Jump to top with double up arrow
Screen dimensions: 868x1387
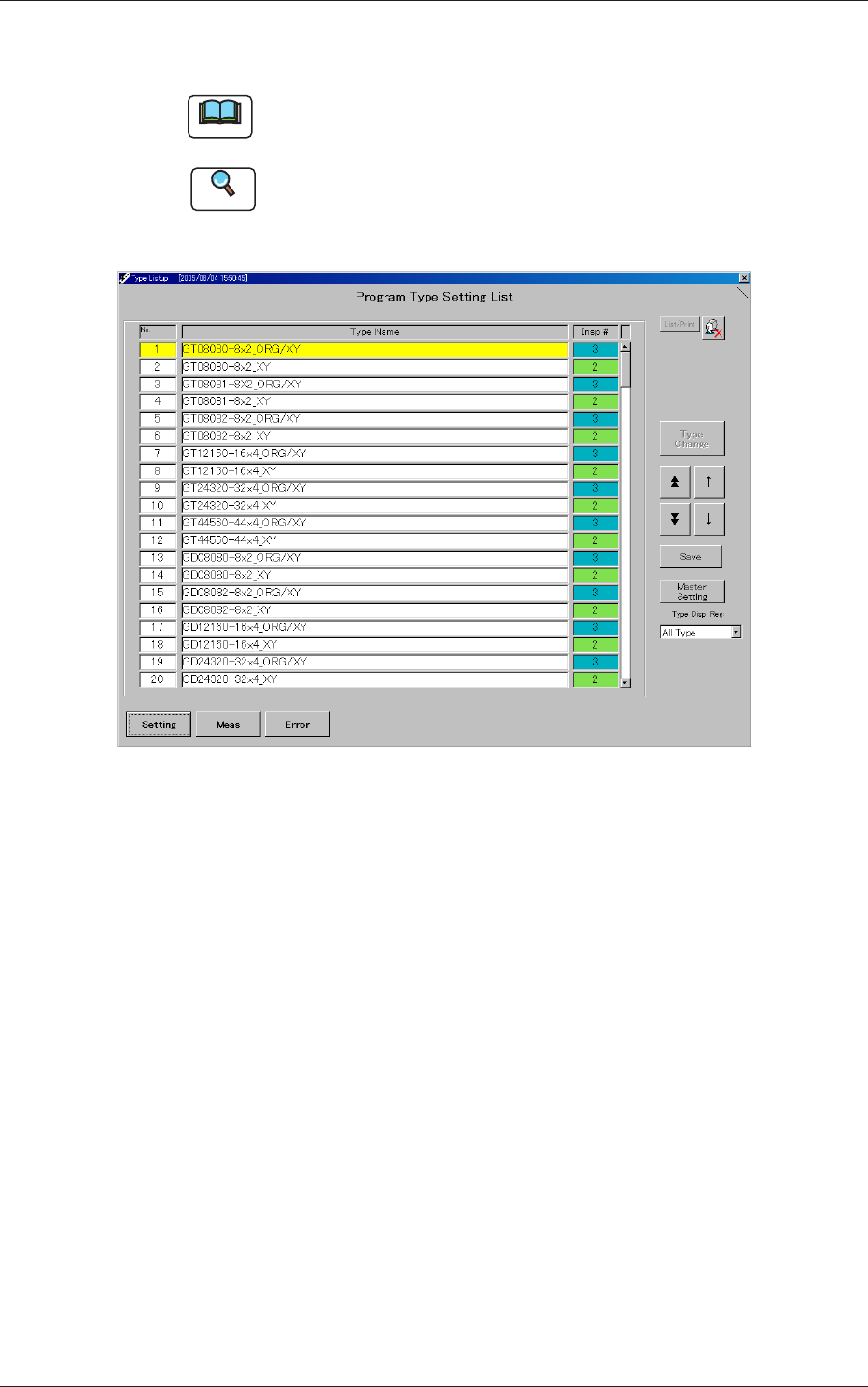pos(675,482)
